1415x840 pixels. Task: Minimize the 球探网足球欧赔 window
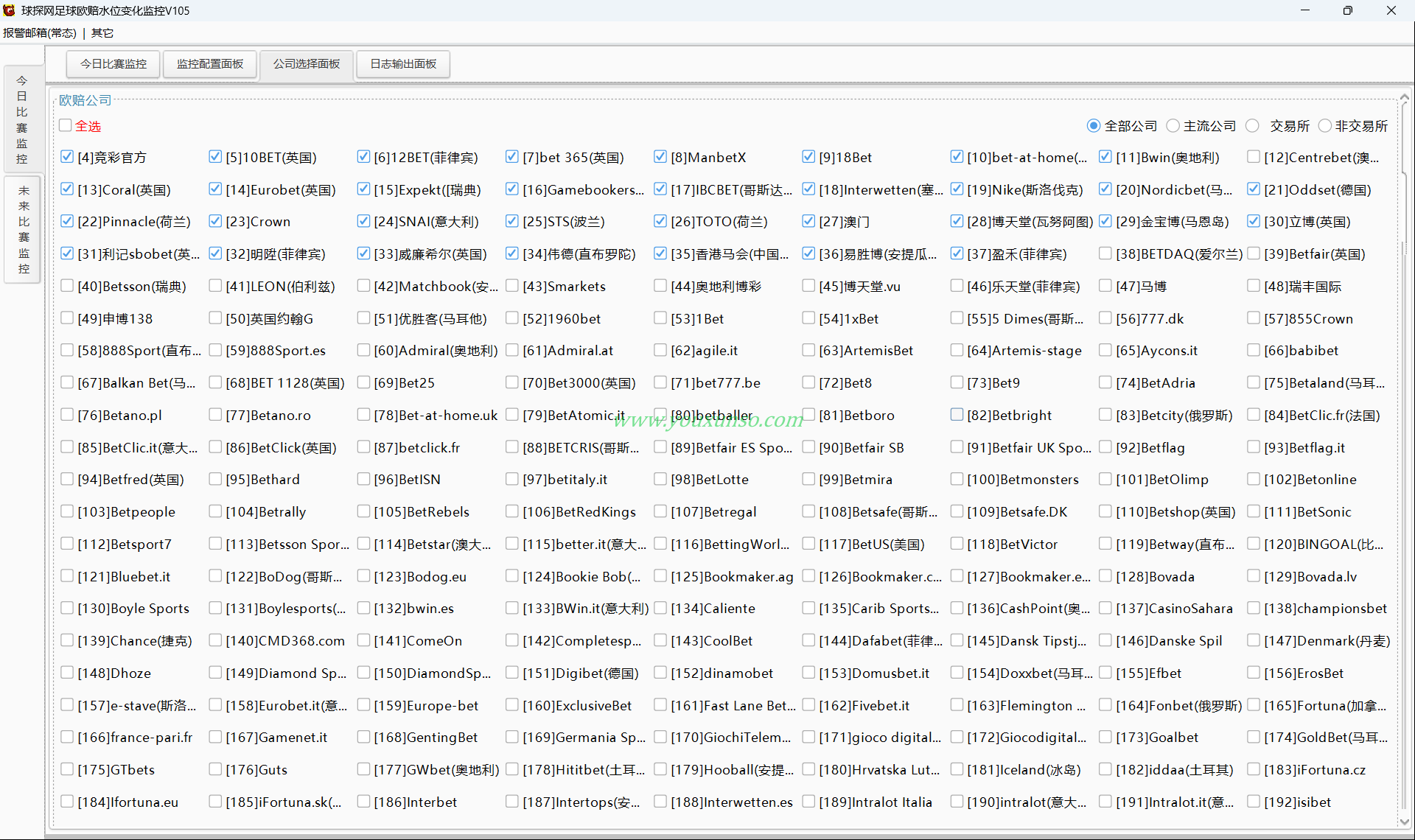click(1305, 10)
